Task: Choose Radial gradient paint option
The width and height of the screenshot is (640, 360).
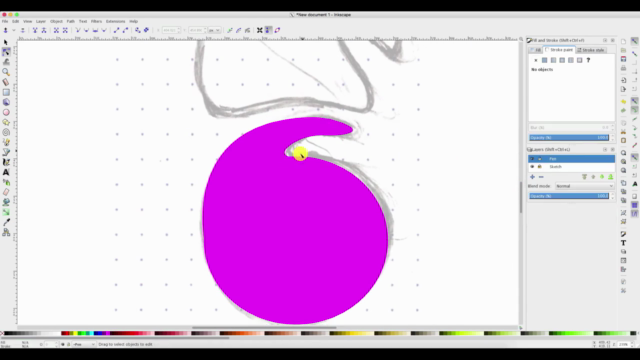Action: (562, 60)
